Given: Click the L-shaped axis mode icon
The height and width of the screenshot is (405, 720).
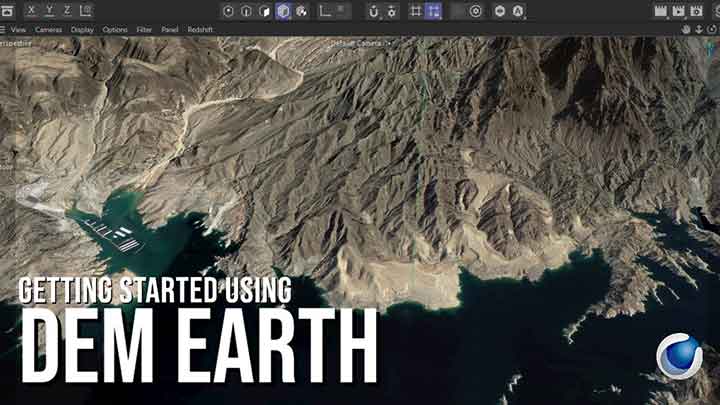Looking at the screenshot, I should click(x=325, y=11).
